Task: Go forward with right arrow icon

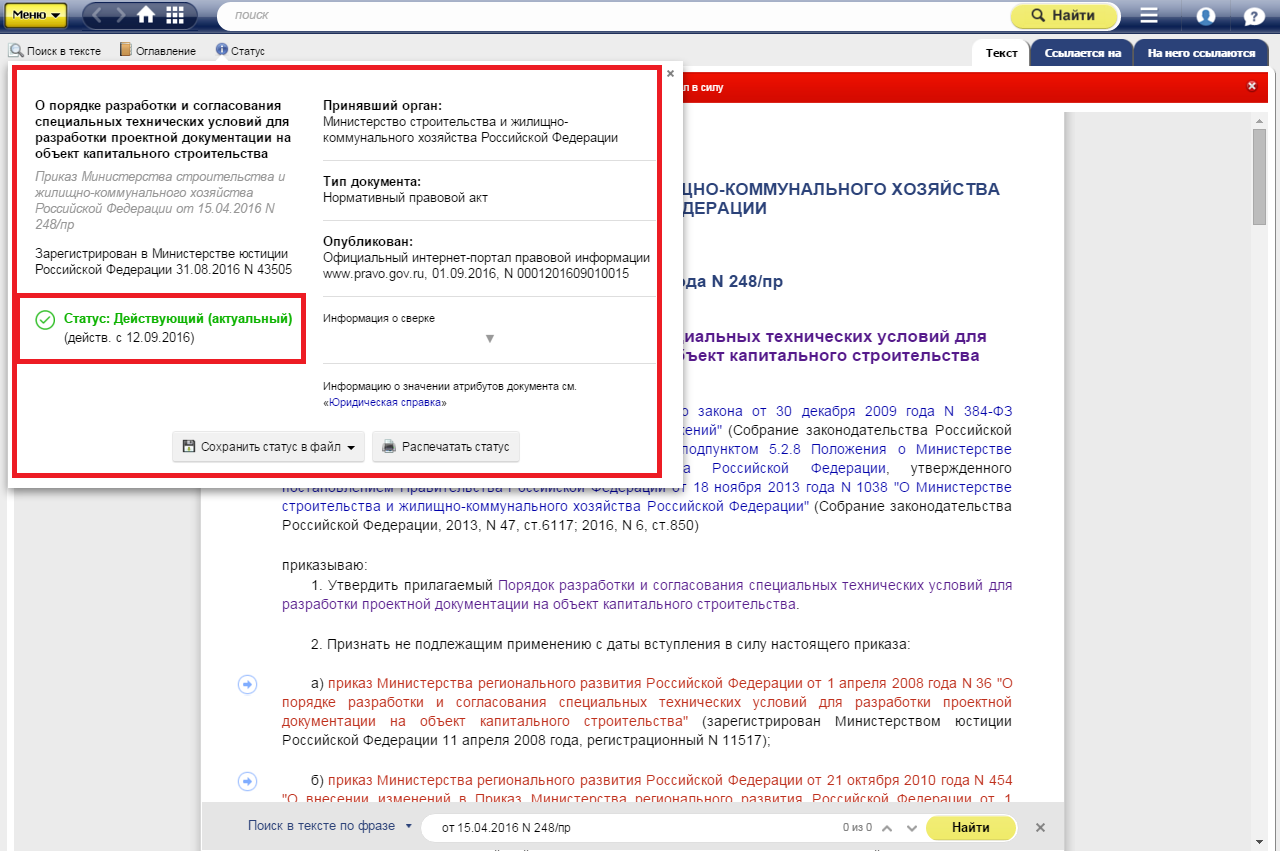Action: [x=121, y=15]
